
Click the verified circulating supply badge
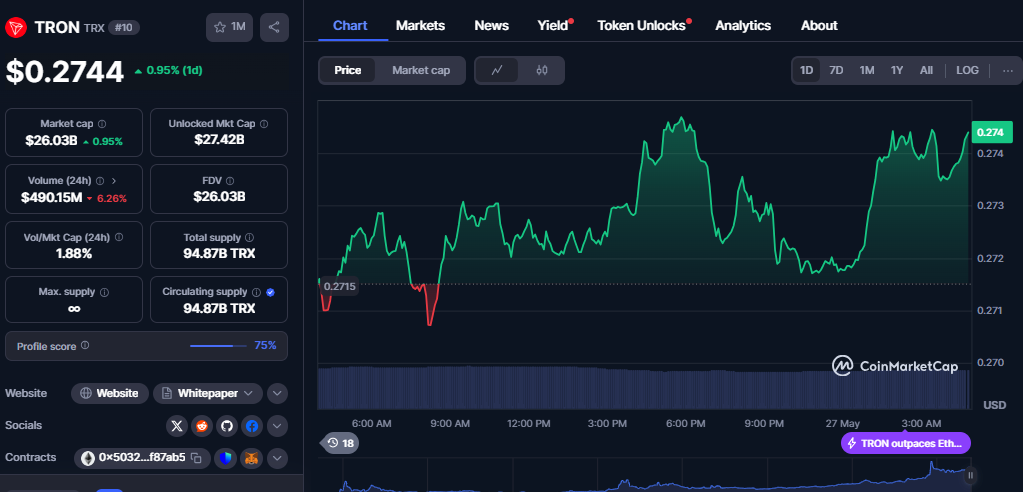pos(271,292)
